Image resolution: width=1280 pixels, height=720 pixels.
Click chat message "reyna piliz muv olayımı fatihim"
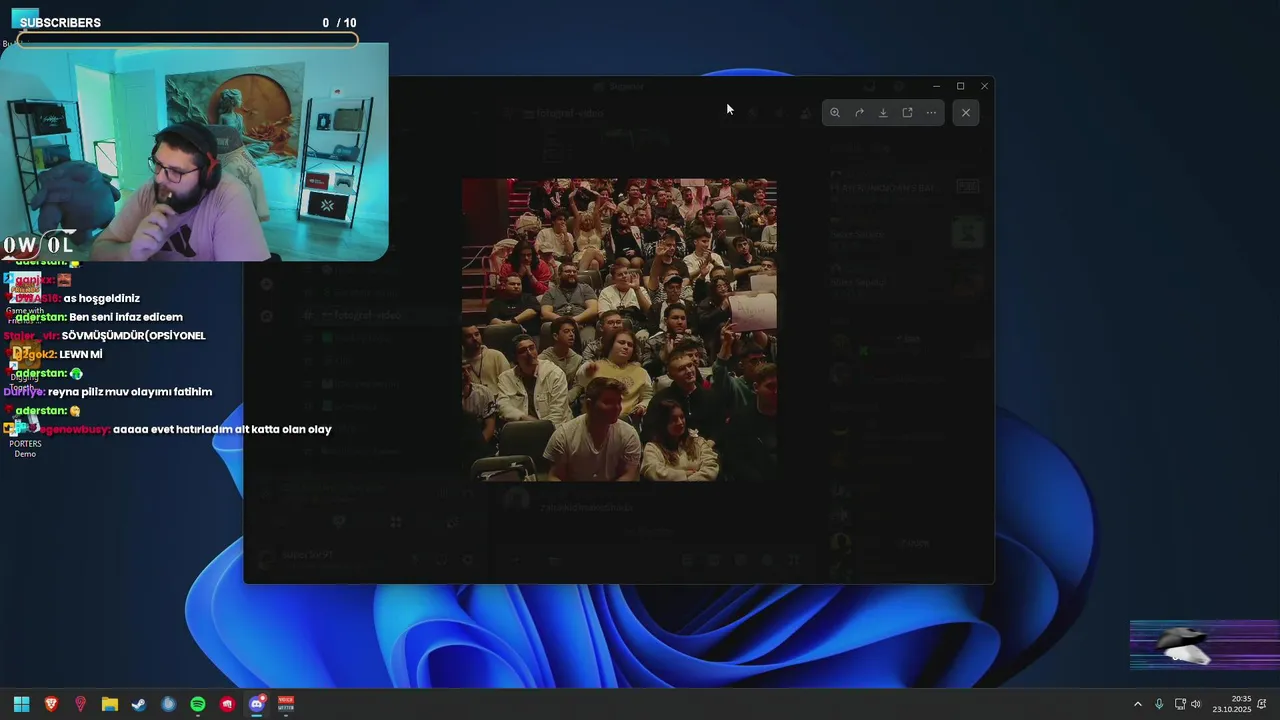point(130,392)
